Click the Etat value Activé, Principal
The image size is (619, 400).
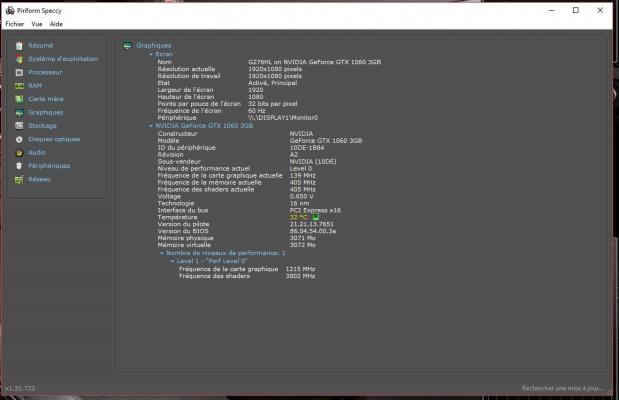pyautogui.click(x=272, y=83)
